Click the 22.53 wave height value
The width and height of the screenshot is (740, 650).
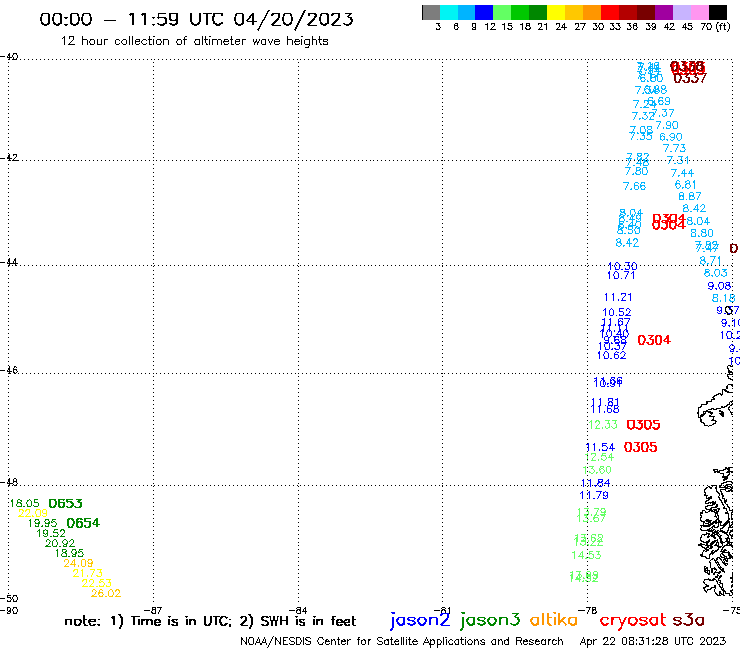[x=97, y=583]
